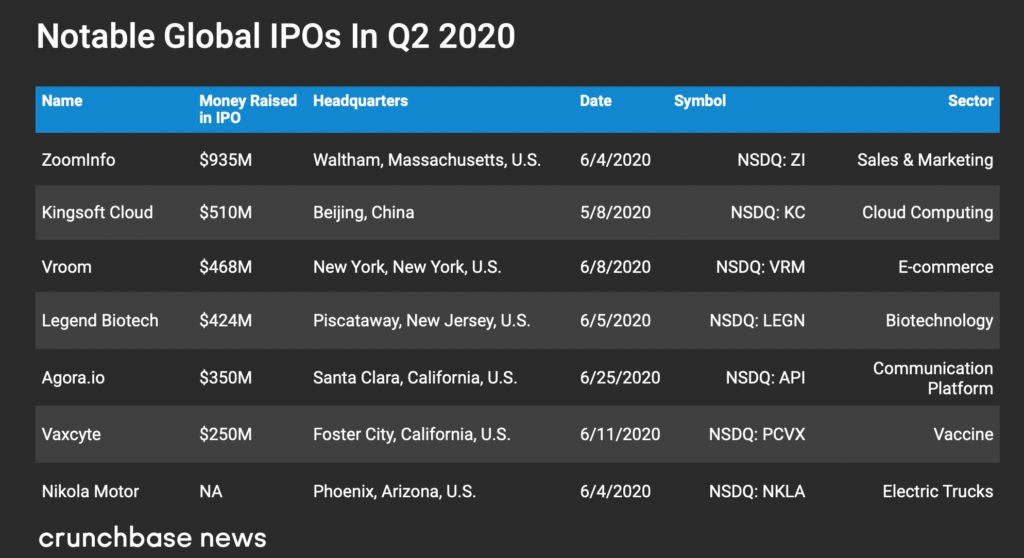The width and height of the screenshot is (1024, 558).
Task: Select the $424M amount cell
Action: click(225, 320)
